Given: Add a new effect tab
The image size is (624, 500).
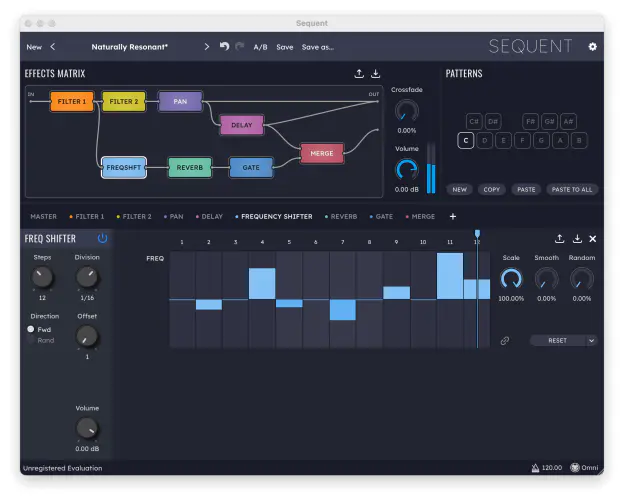Looking at the screenshot, I should click(452, 217).
